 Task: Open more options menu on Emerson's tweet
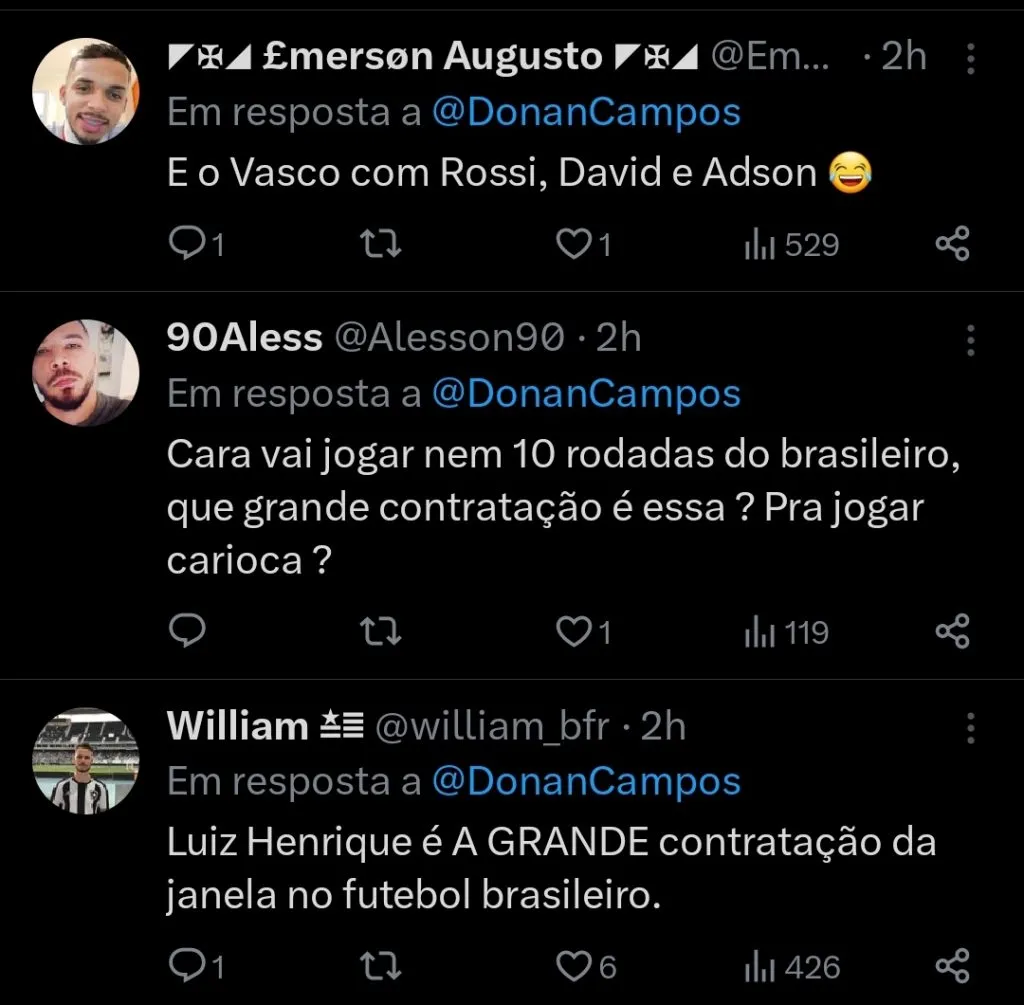(x=969, y=60)
